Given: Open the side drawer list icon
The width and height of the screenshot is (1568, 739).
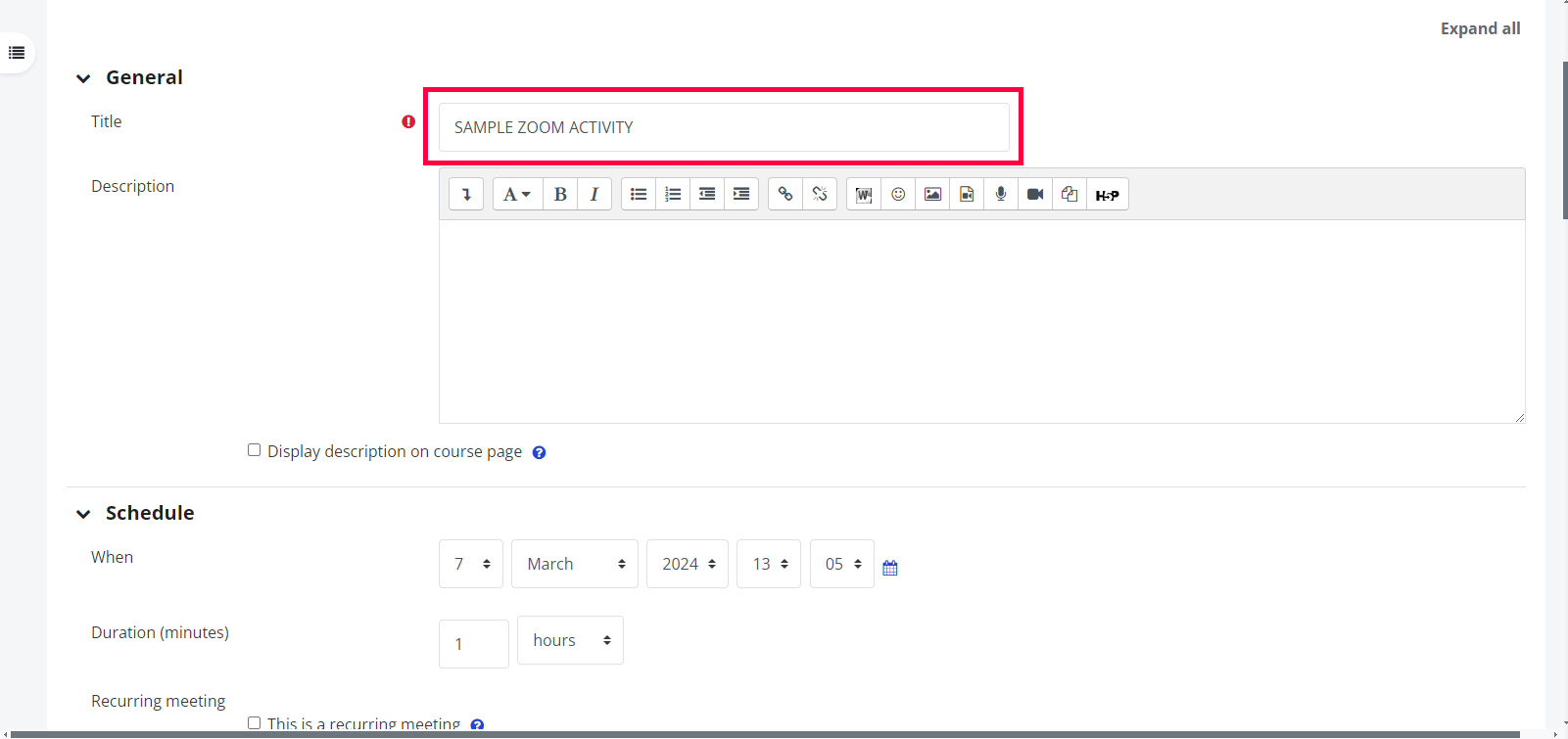Looking at the screenshot, I should click(17, 52).
